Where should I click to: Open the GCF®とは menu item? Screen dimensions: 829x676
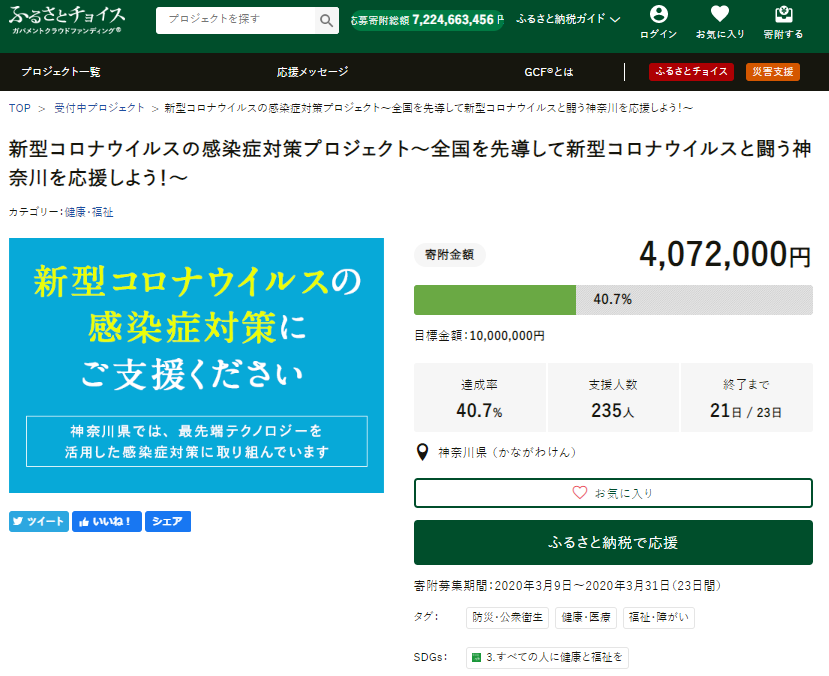point(549,72)
